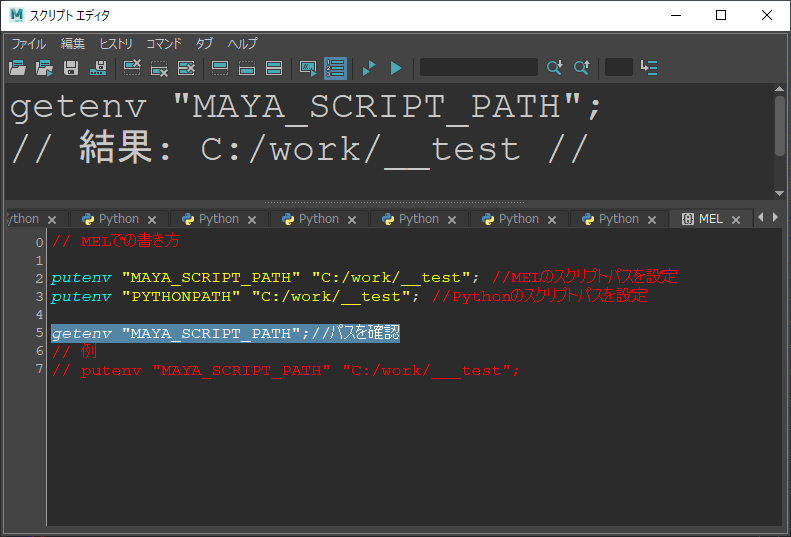Click the search down magnifier icon
Viewport: 791px width, 537px height.
pyautogui.click(x=554, y=68)
